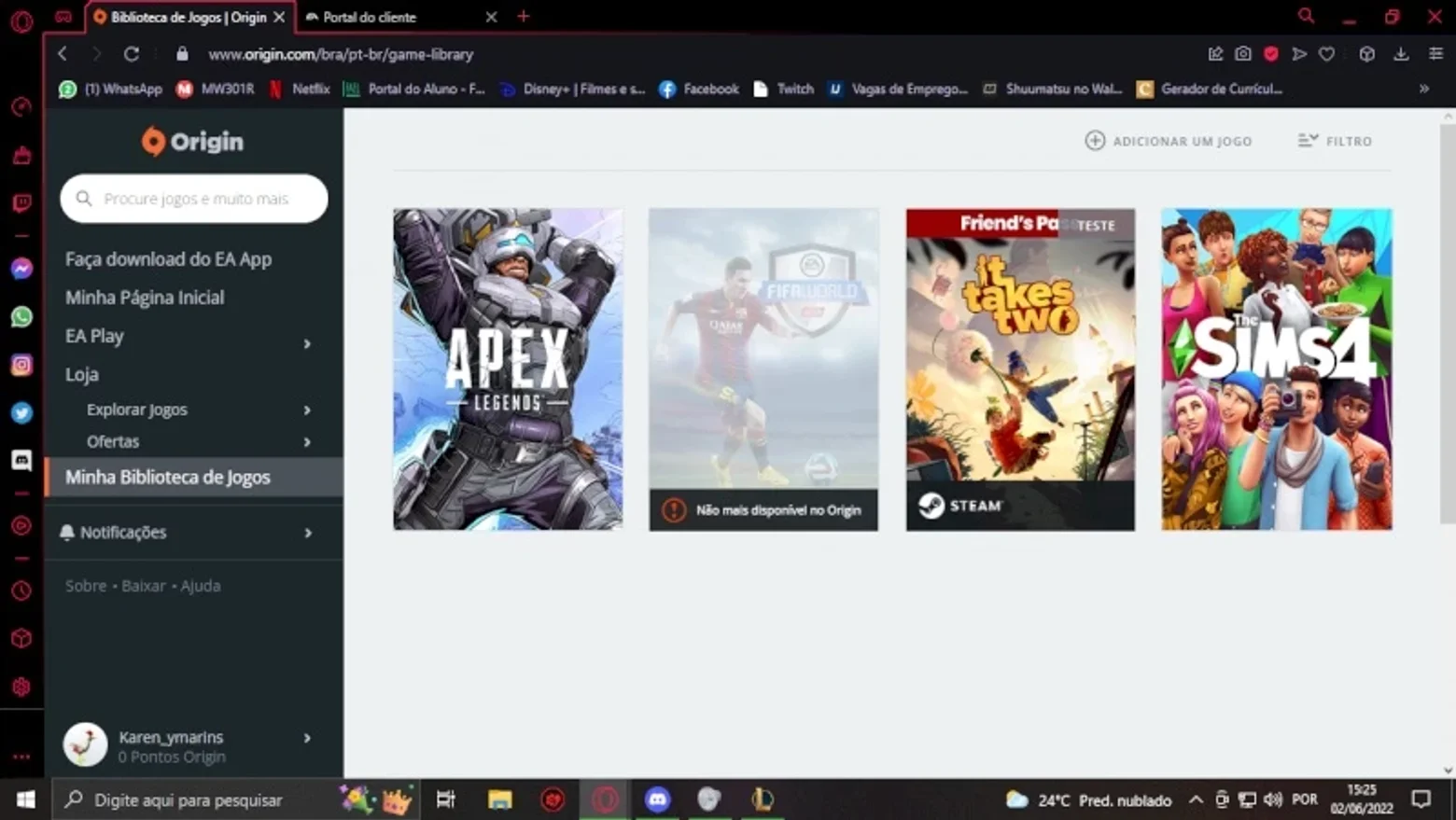Viewport: 1456px width, 820px height.
Task: Open the Easy Setup menu icon
Action: 1435,54
